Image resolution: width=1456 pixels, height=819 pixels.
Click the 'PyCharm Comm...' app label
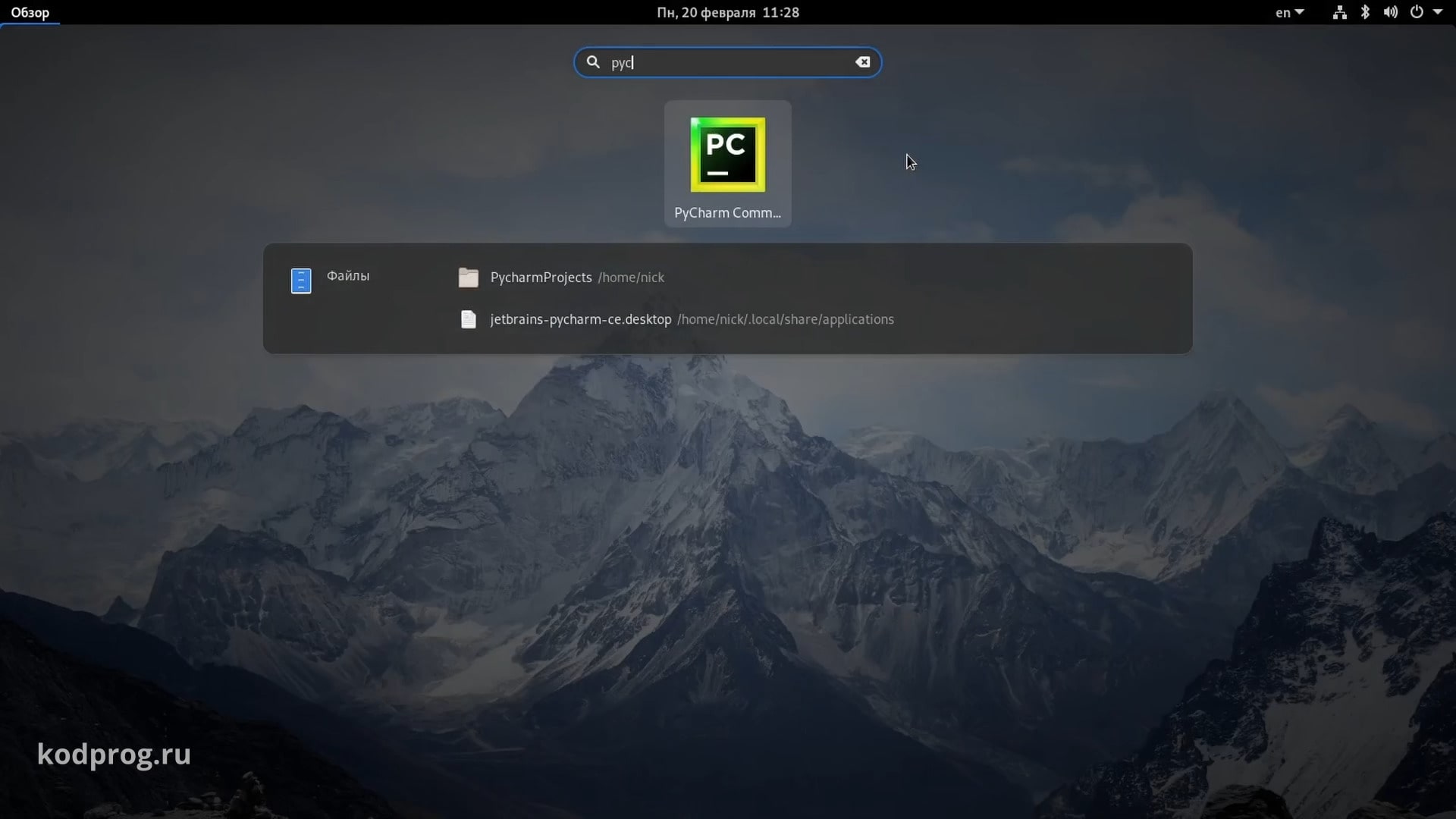pos(727,213)
